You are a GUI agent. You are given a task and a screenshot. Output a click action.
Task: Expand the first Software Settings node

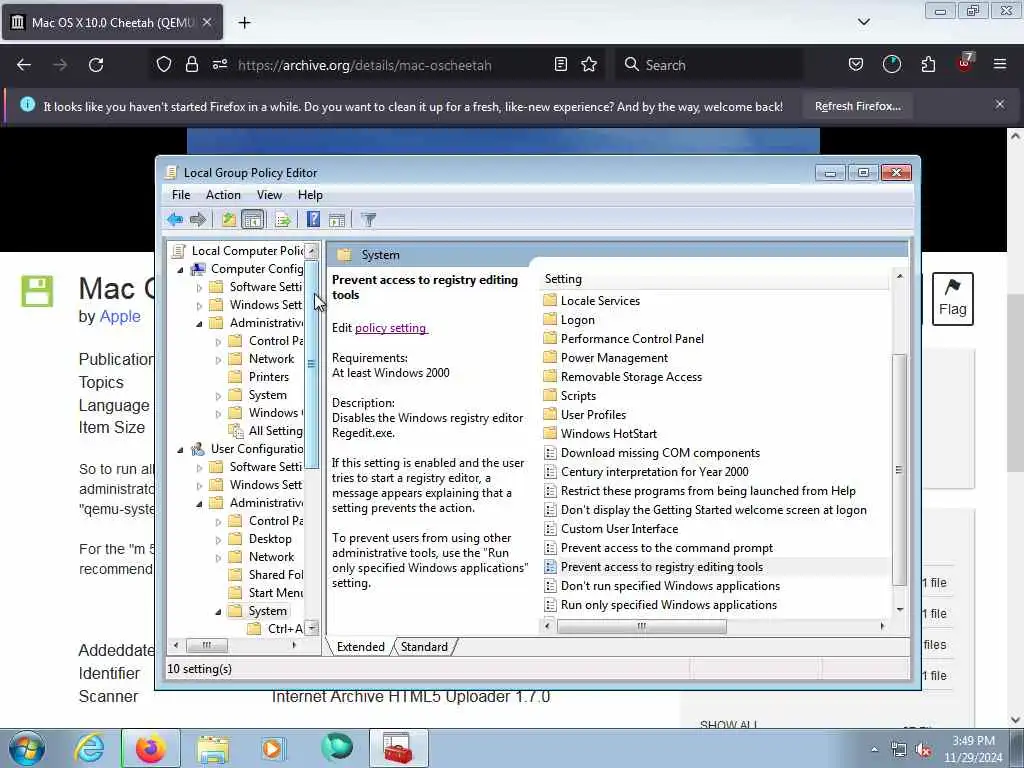199,287
